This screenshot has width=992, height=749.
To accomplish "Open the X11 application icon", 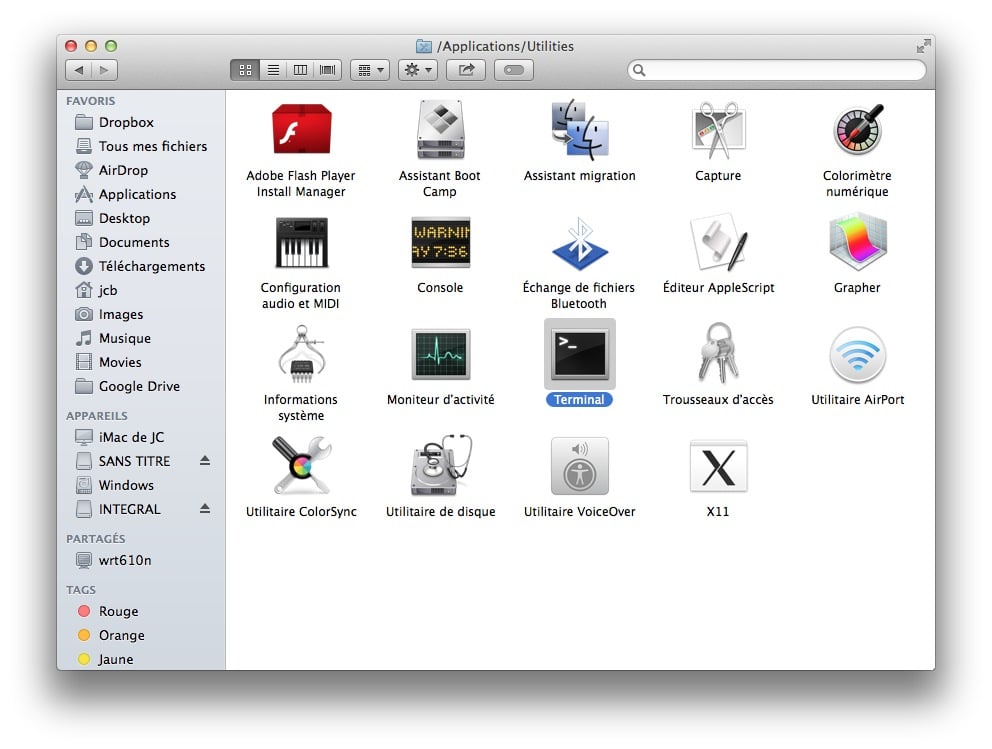I will pyautogui.click(x=718, y=467).
